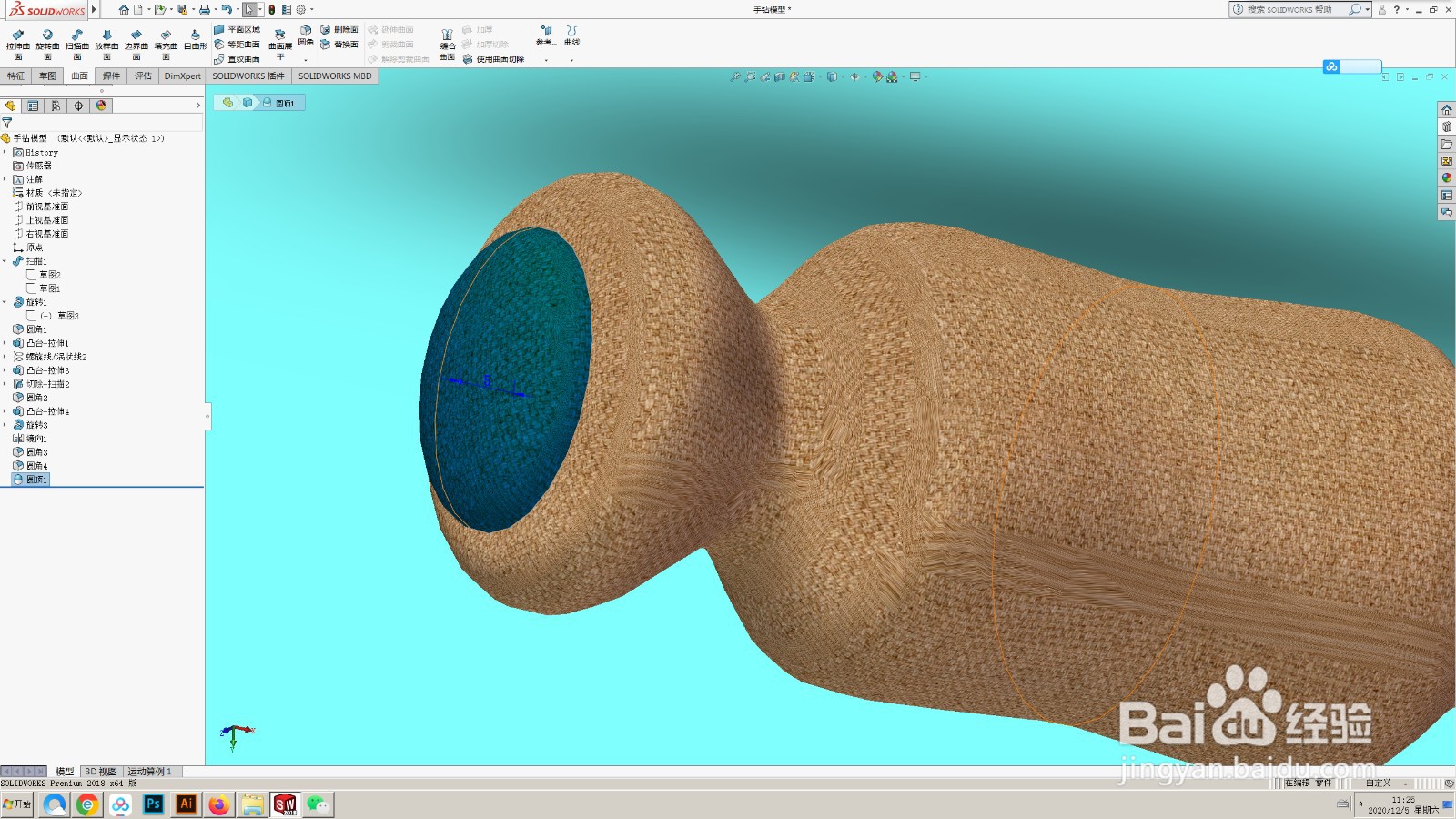This screenshot has height=819, width=1456.
Task: Select the 自由形 freeform tool
Action: pyautogui.click(x=195, y=40)
